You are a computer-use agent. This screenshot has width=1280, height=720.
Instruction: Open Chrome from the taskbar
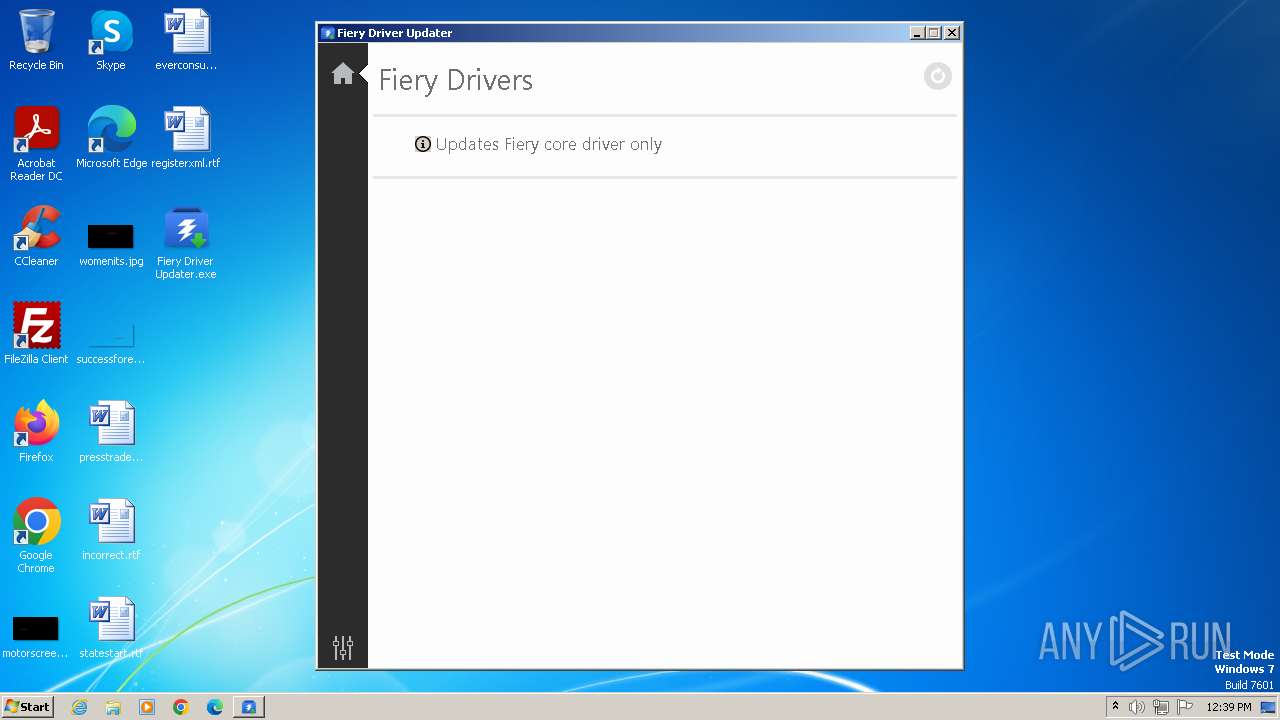181,707
